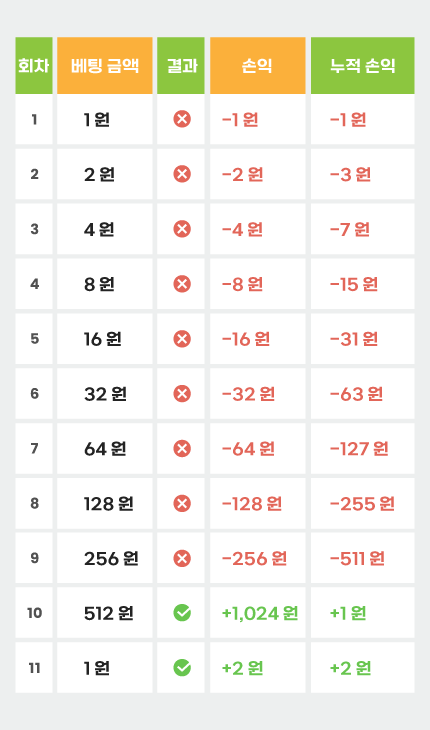Click the 512 원 bet amount cell

(105, 613)
